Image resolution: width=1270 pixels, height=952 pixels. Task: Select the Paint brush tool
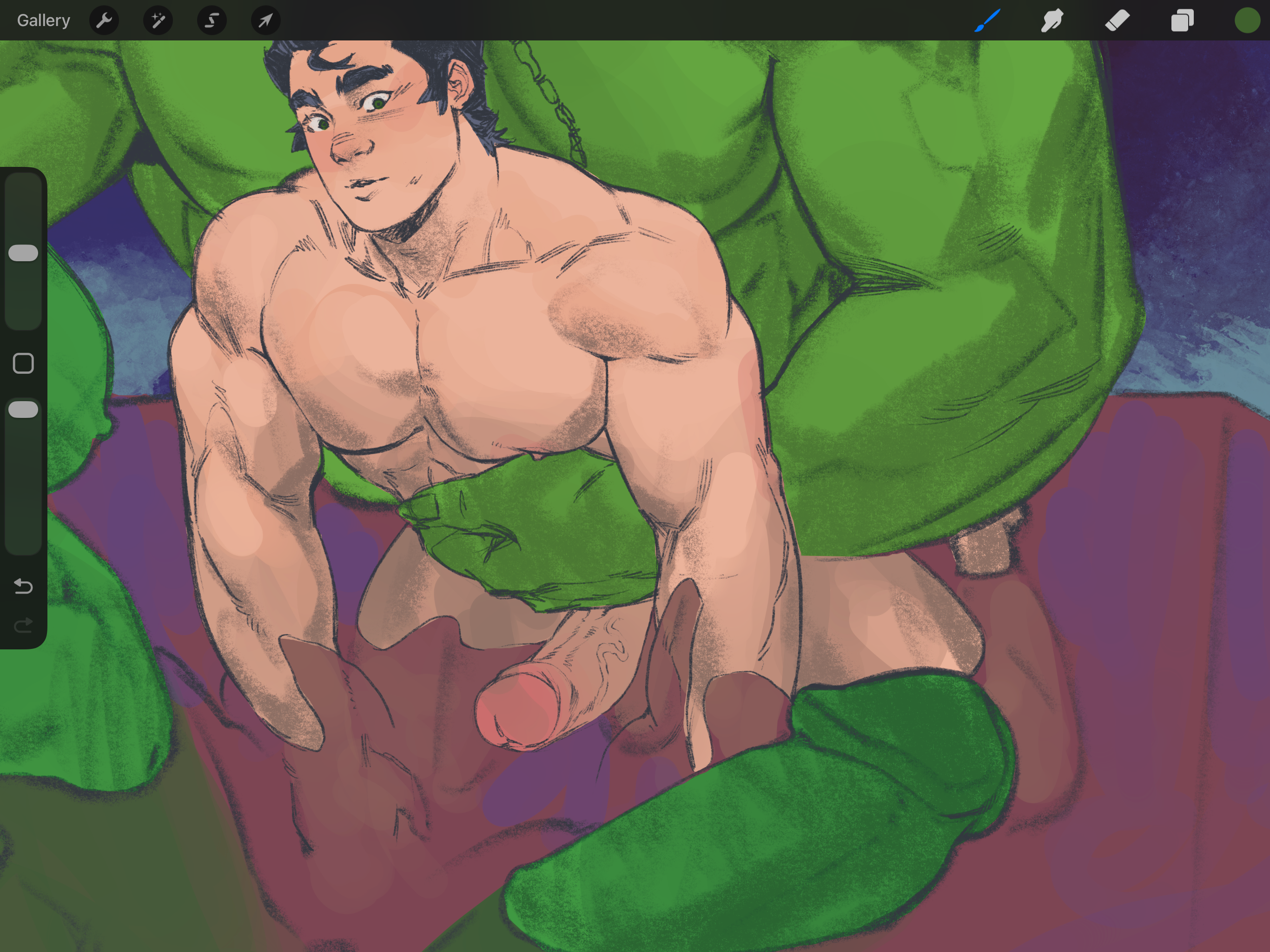click(x=987, y=20)
